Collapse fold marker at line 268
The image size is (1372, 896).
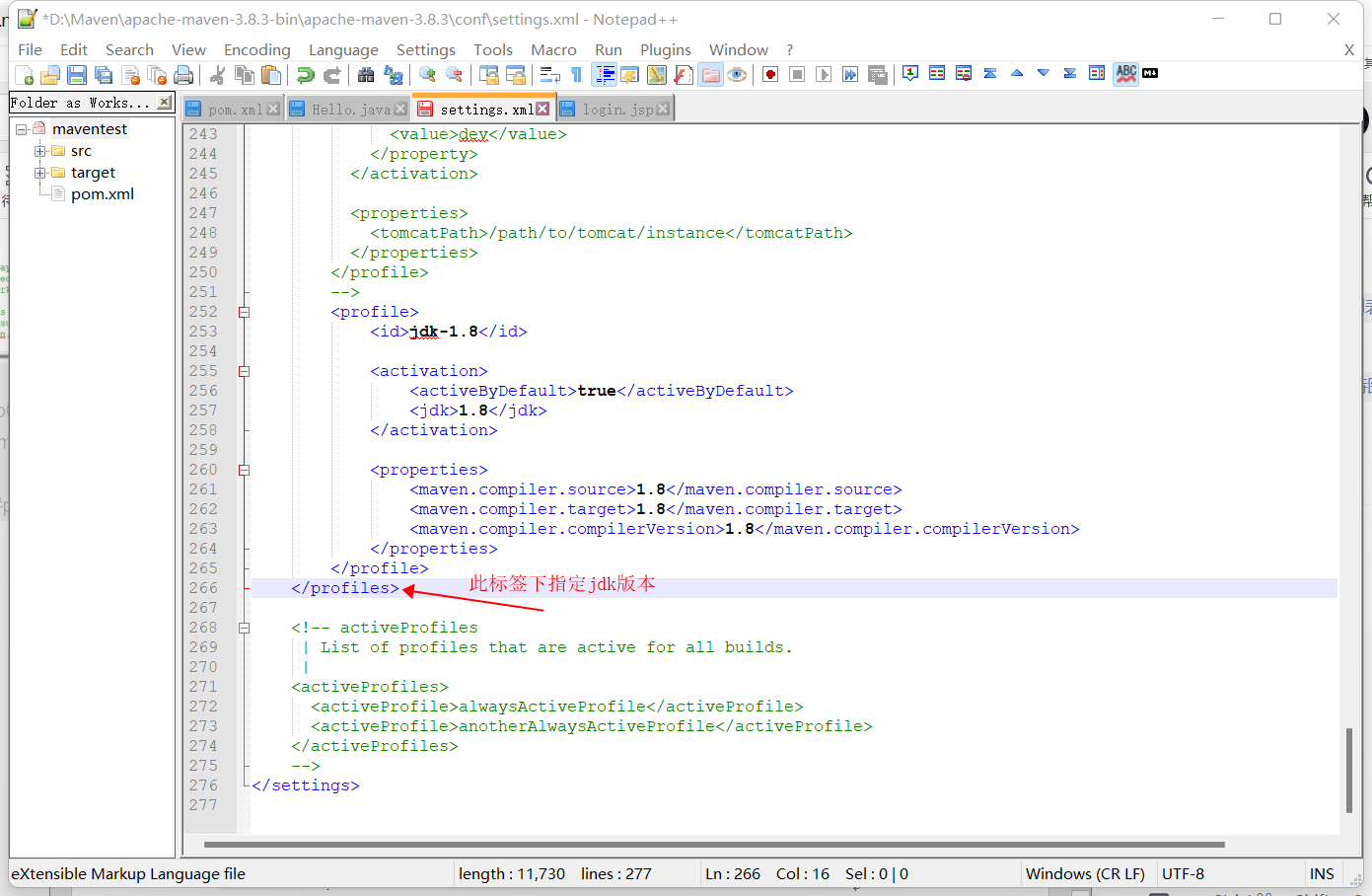244,628
